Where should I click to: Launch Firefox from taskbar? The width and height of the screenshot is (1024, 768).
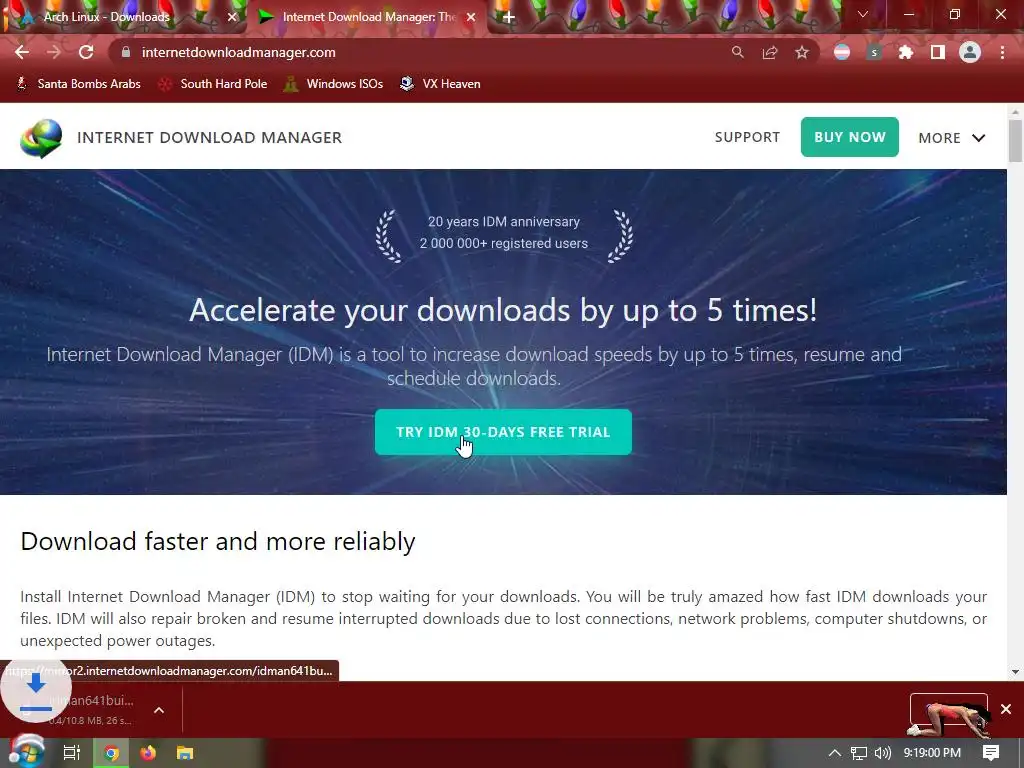148,753
